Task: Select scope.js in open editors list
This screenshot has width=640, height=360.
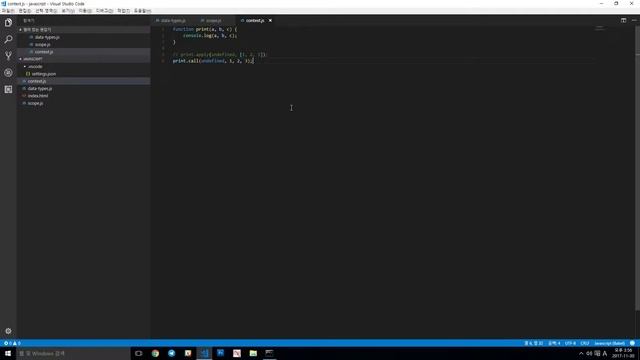Action: tap(42, 44)
